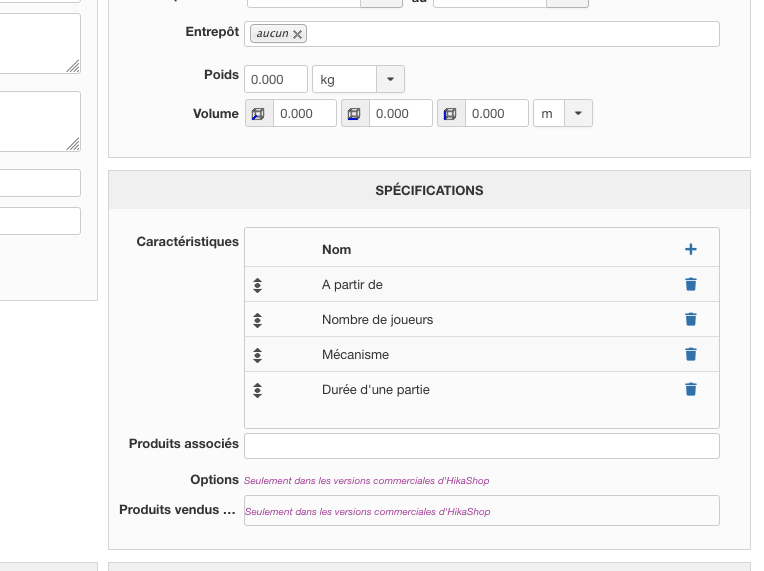Click the reorder handle beside "Mécanisme"

coord(257,355)
